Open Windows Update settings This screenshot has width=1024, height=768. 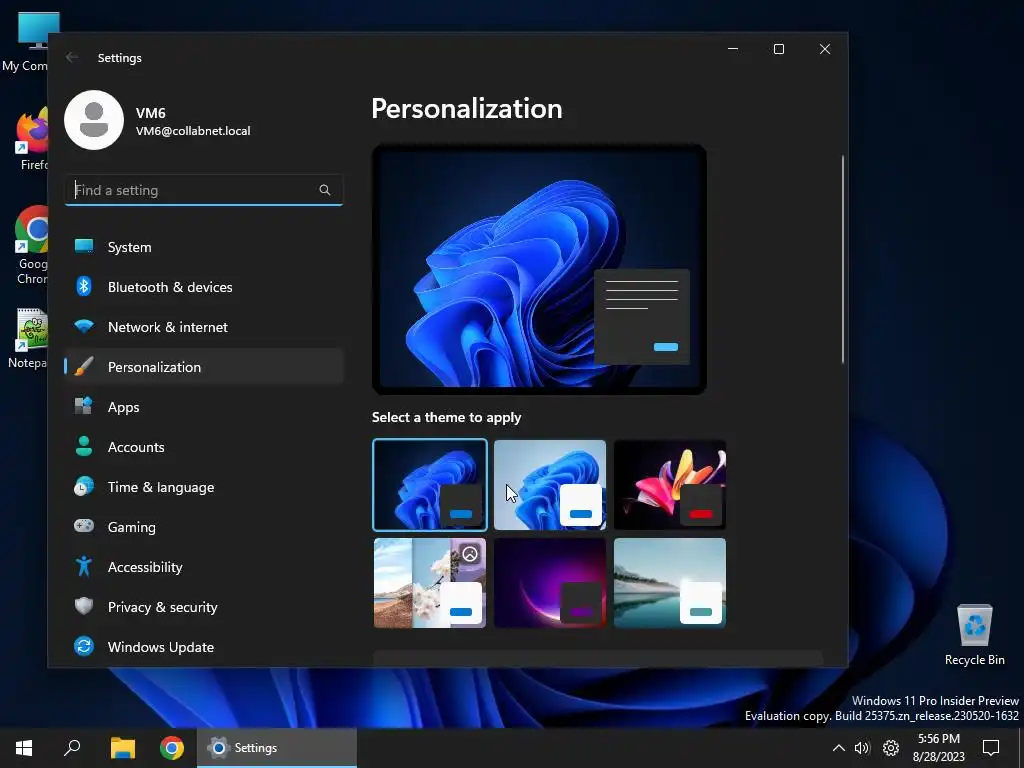pyautogui.click(x=204, y=647)
